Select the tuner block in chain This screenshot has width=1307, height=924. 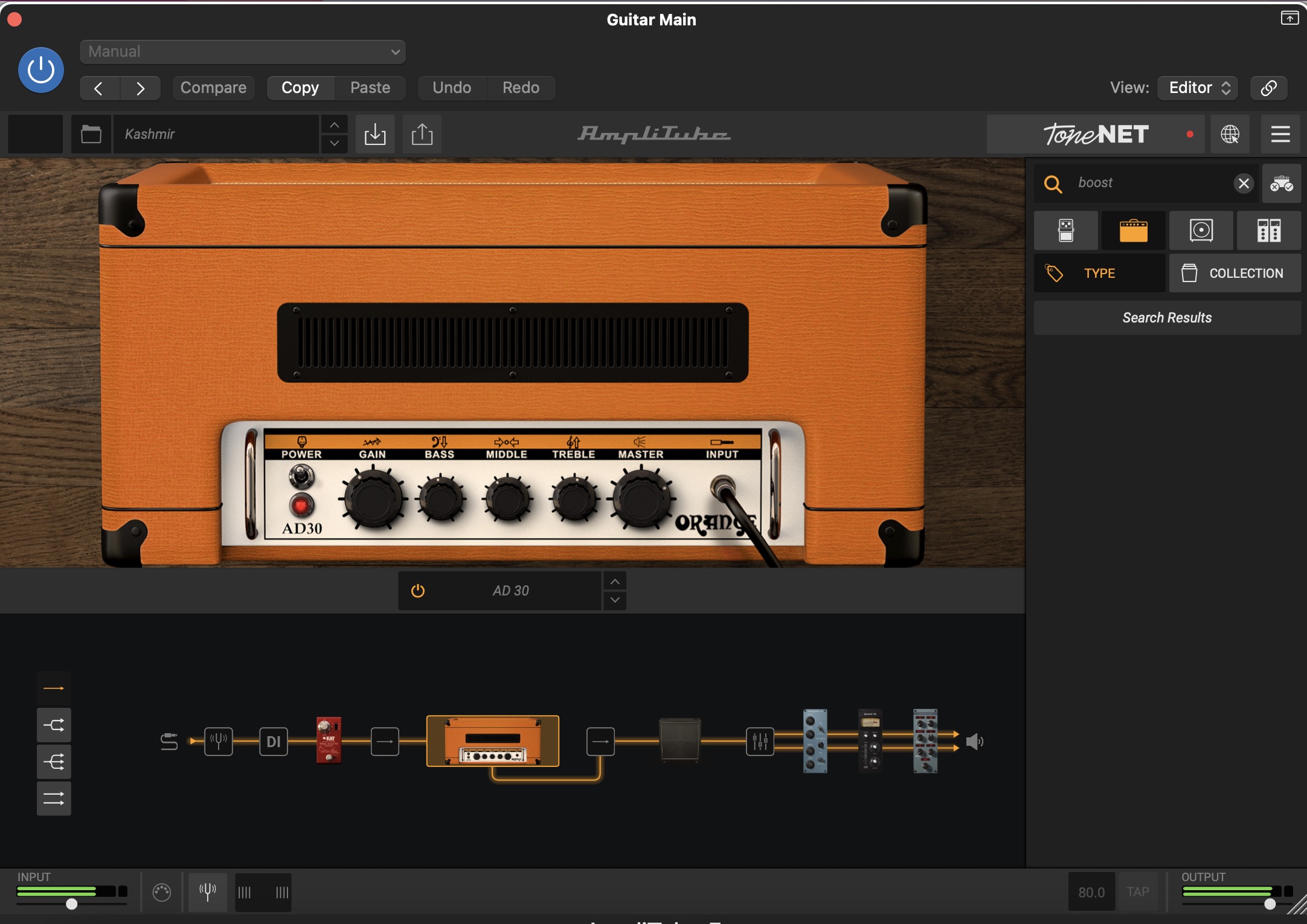219,741
